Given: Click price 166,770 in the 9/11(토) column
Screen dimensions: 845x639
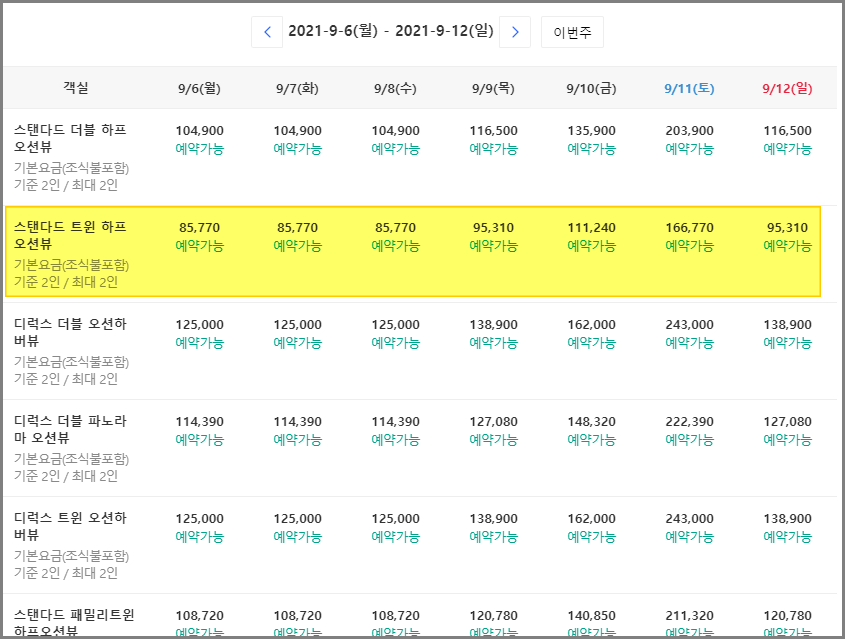Looking at the screenshot, I should click(689, 227).
